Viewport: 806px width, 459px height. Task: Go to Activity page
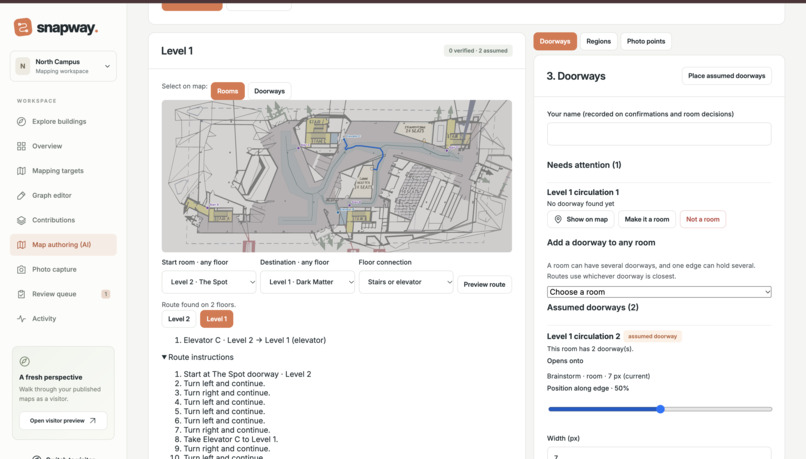(63, 319)
